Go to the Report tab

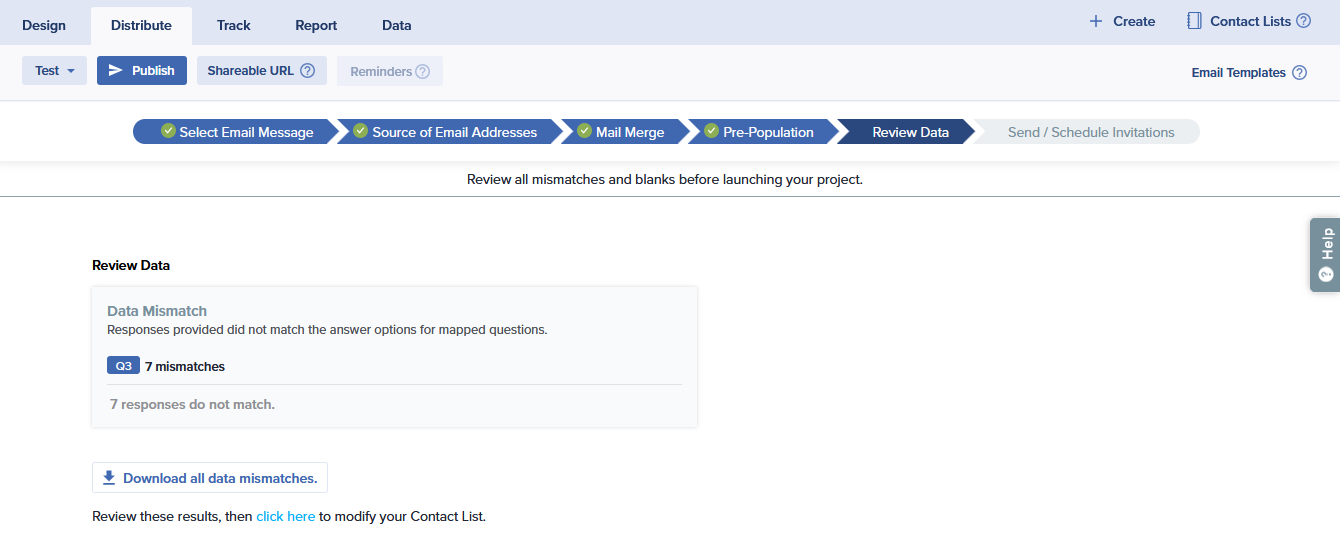click(x=316, y=25)
